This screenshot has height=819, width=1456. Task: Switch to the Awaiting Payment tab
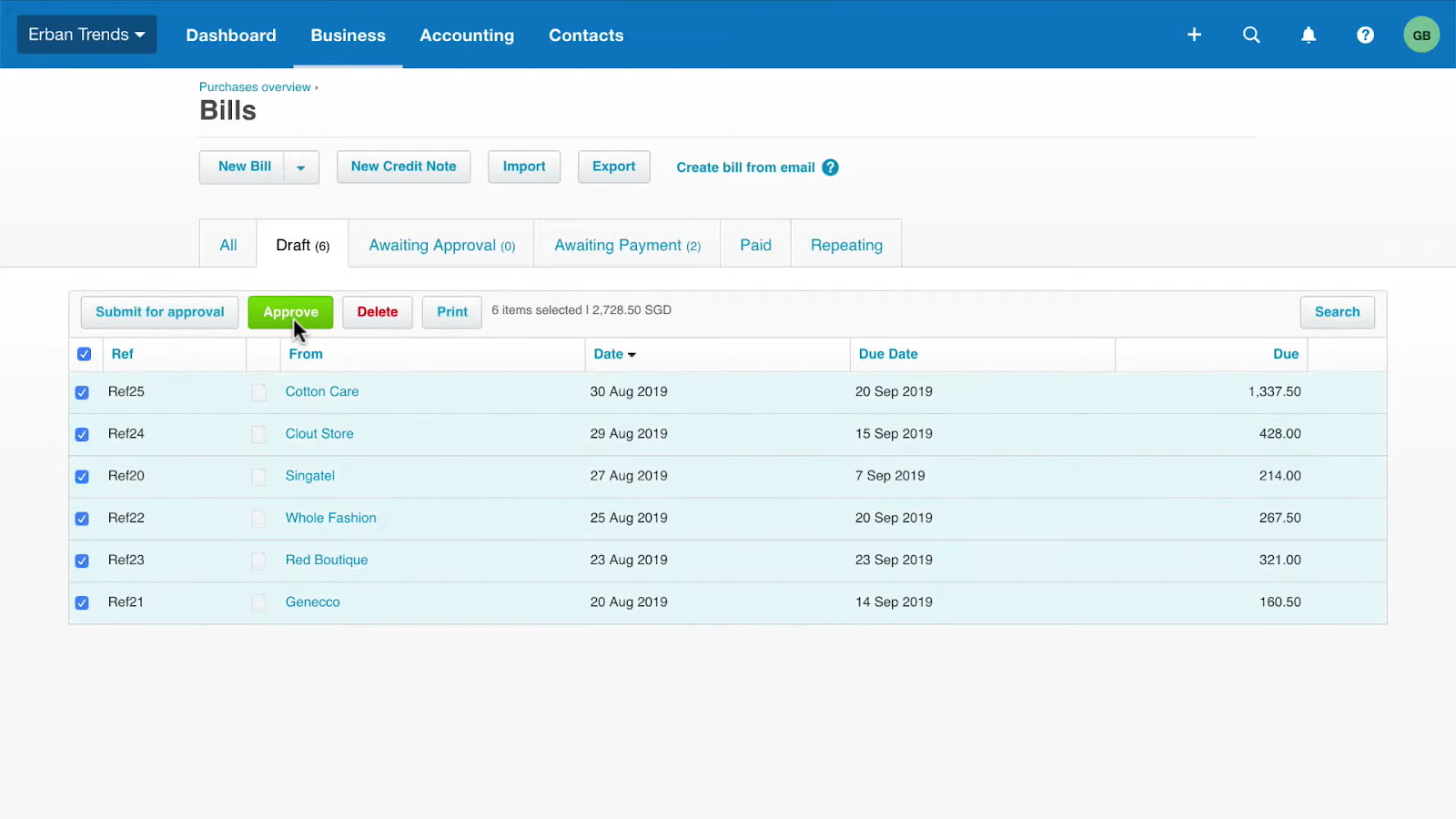(627, 244)
